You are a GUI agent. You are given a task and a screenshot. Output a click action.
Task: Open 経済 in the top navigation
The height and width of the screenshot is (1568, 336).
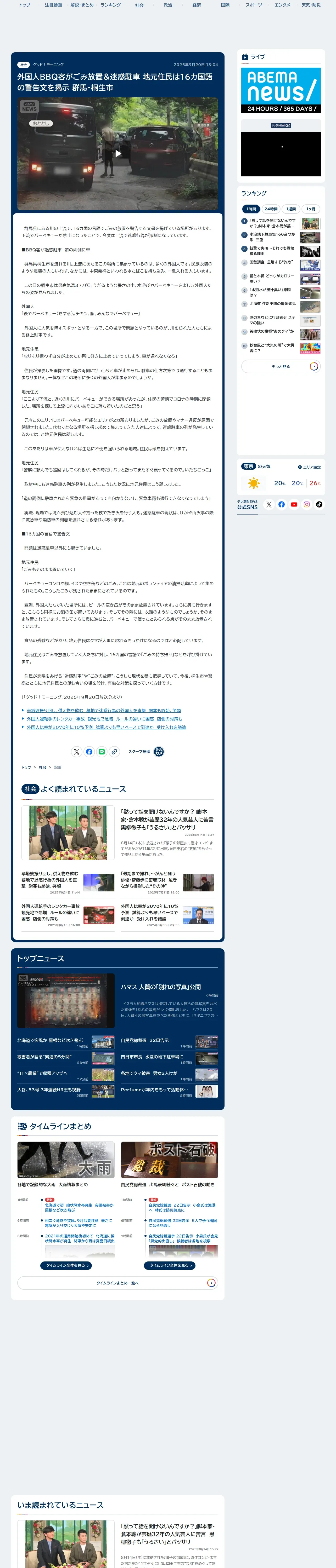[196, 5]
